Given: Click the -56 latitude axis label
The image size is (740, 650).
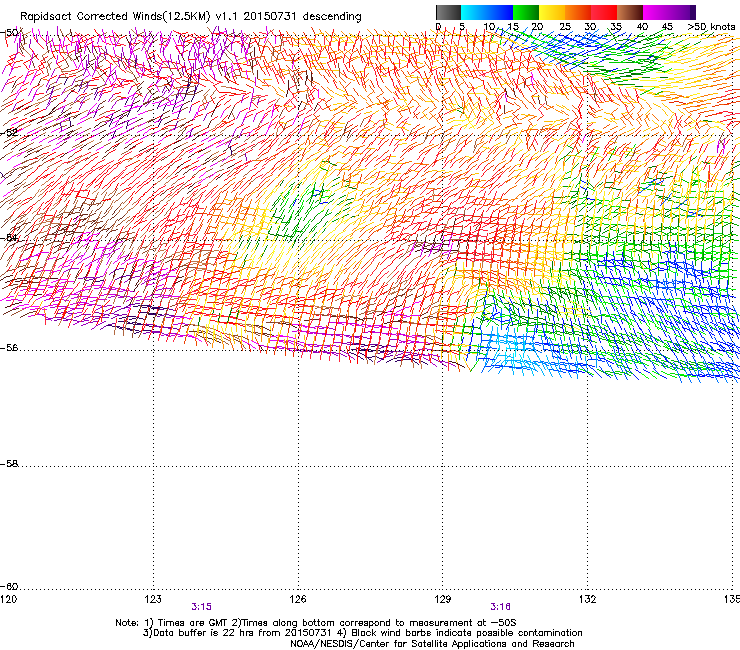Looking at the screenshot, I should (9, 348).
